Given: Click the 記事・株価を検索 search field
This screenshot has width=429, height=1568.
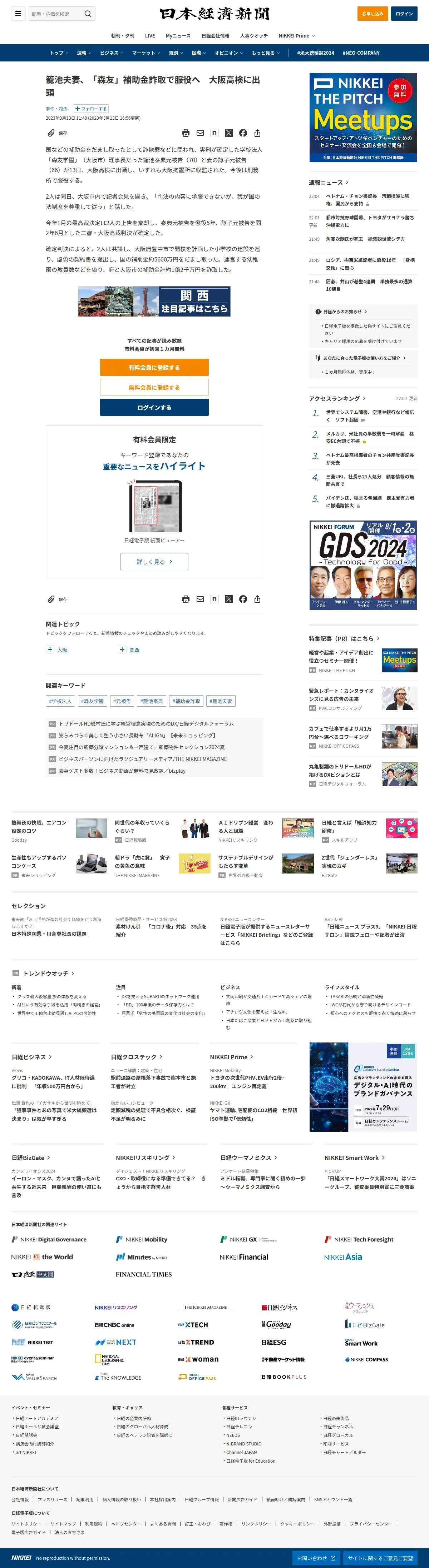Looking at the screenshot, I should (56, 13).
